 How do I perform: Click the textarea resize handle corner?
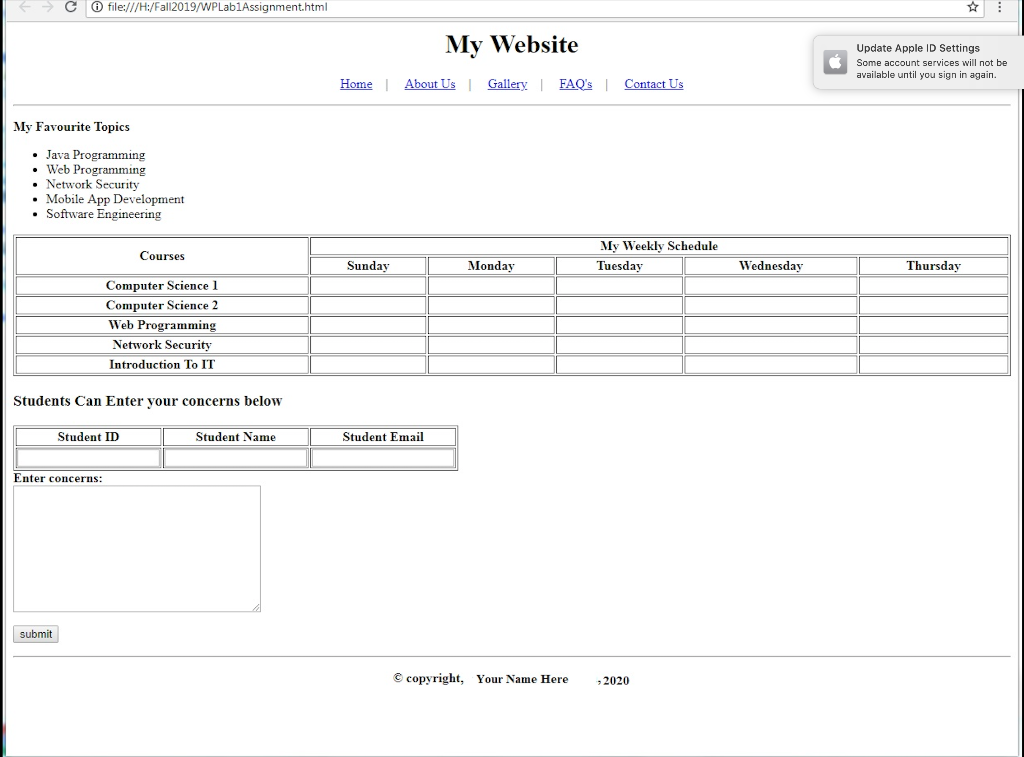click(x=256, y=607)
